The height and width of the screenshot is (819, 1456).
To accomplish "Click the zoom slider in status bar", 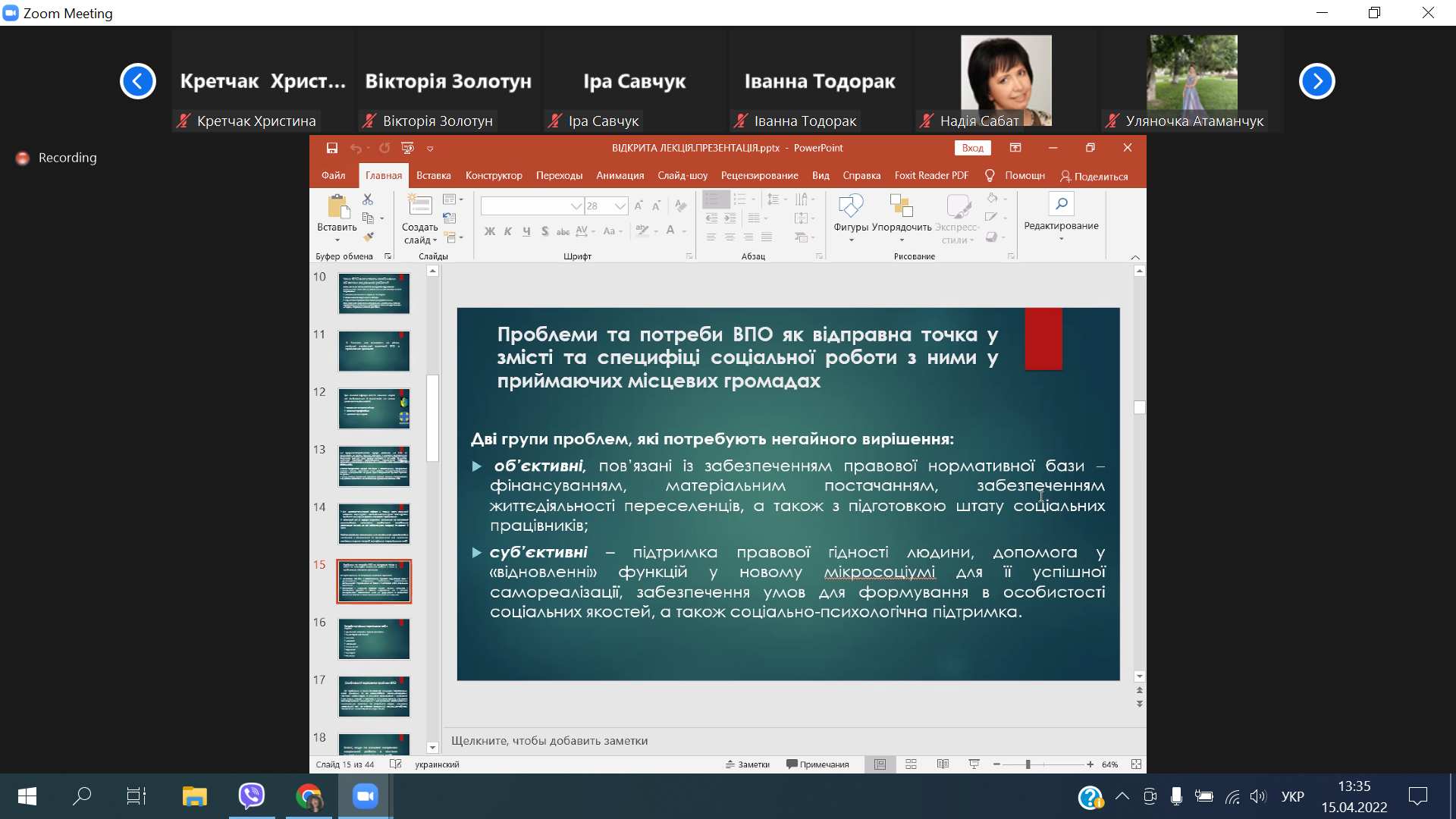I will 1028,764.
